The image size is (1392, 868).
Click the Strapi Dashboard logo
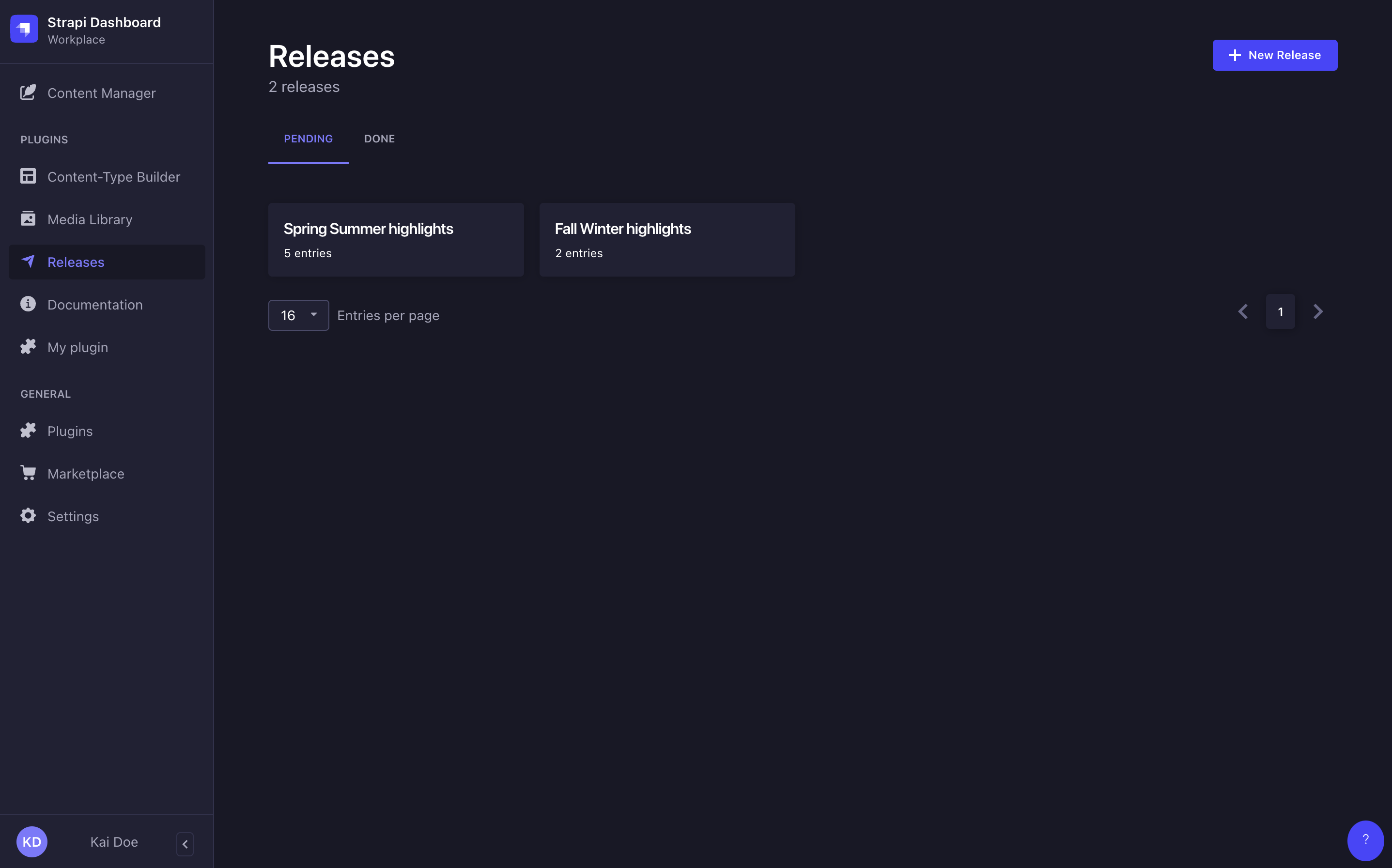tap(24, 28)
